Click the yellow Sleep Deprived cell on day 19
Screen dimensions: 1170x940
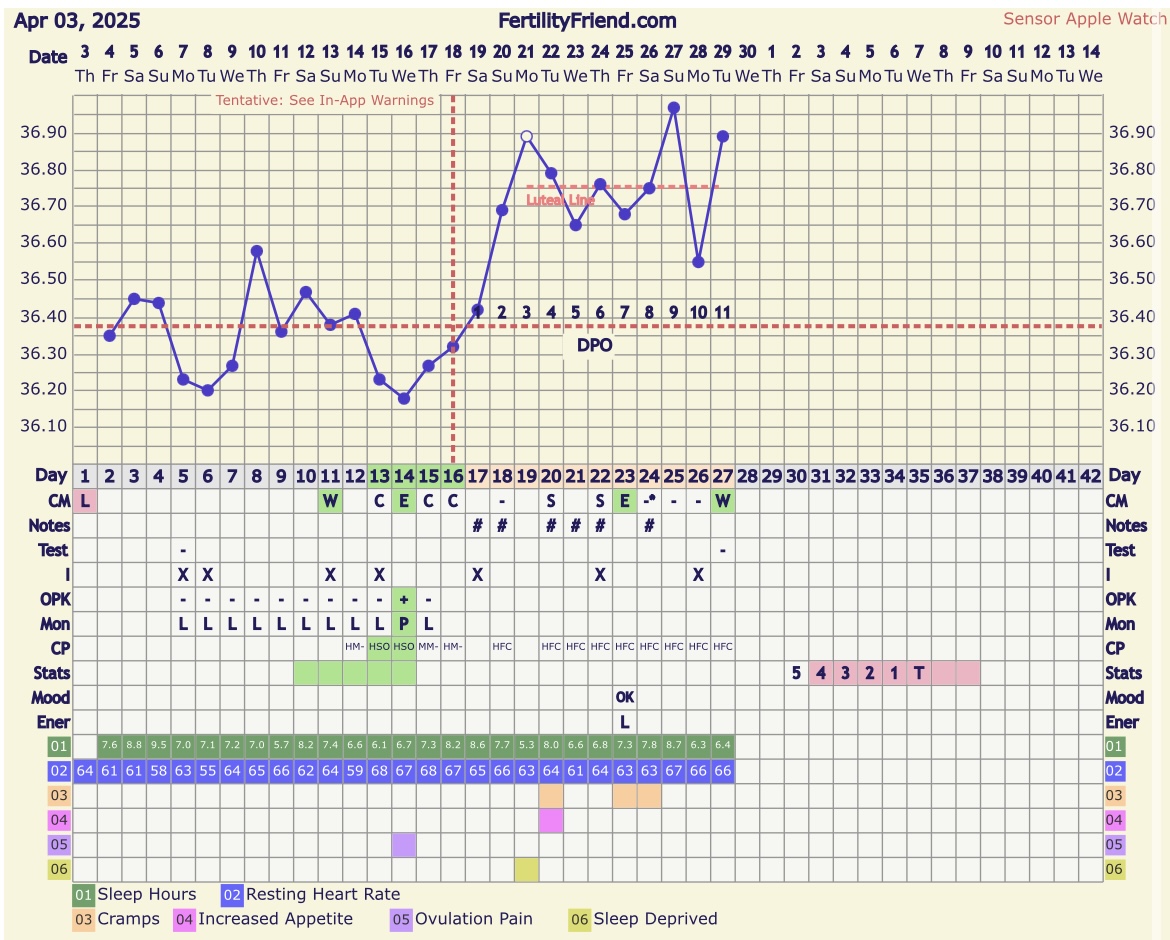tap(526, 869)
